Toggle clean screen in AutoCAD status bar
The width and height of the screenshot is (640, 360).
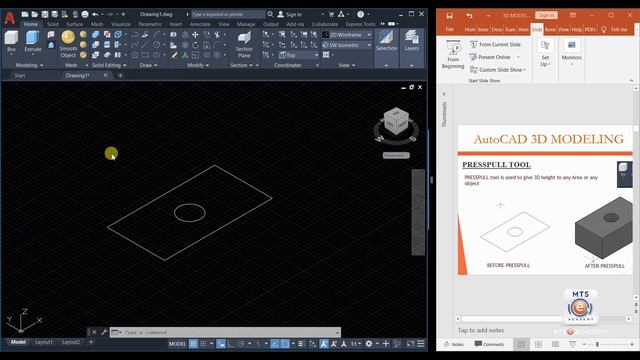tap(410, 344)
